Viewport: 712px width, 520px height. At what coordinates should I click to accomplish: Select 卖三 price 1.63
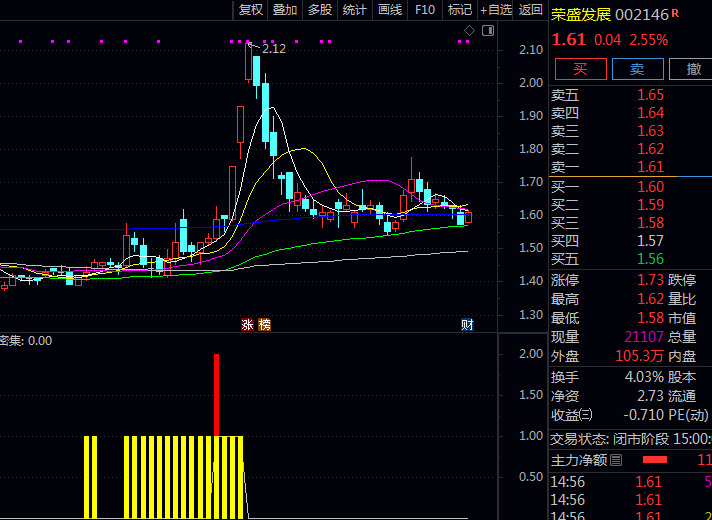tap(650, 131)
